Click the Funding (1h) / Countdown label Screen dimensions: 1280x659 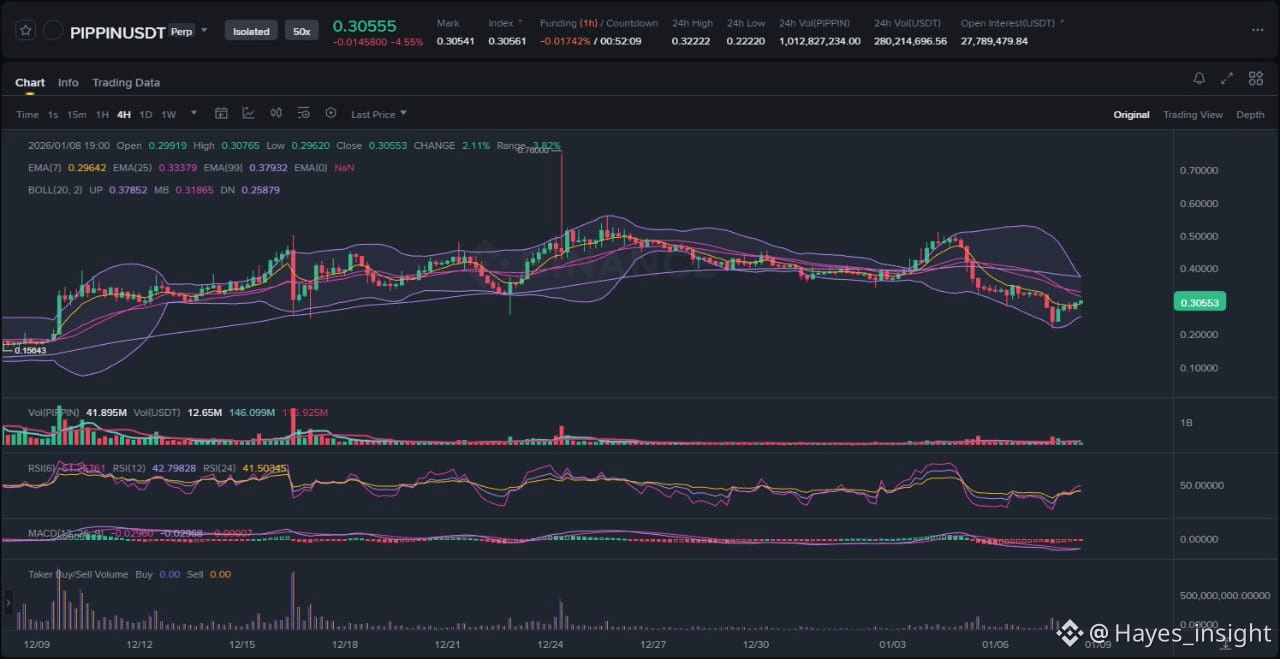pyautogui.click(x=599, y=23)
